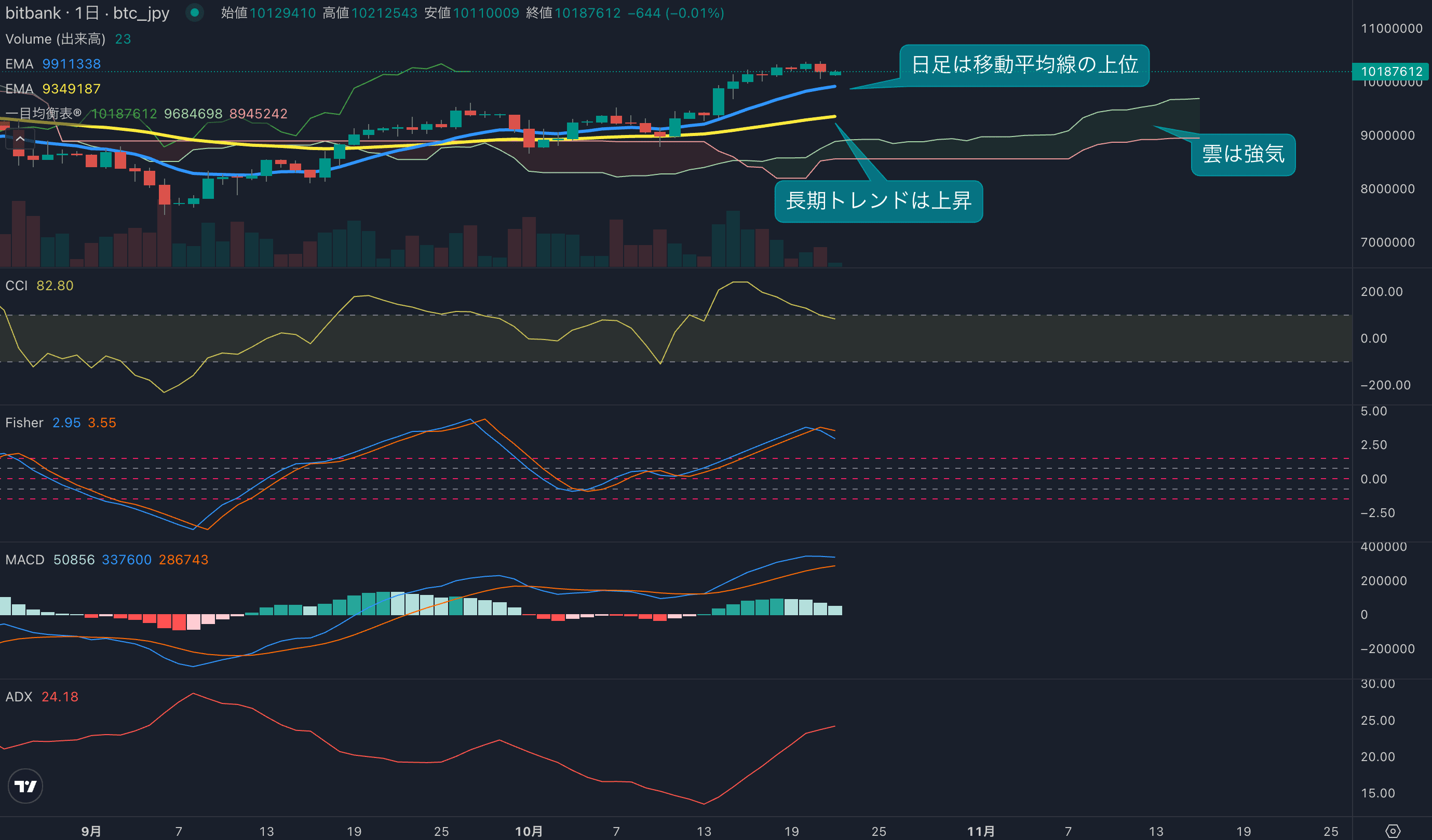This screenshot has width=1432, height=840.
Task: Click the Volume (出来高) legend label
Action: click(x=55, y=38)
